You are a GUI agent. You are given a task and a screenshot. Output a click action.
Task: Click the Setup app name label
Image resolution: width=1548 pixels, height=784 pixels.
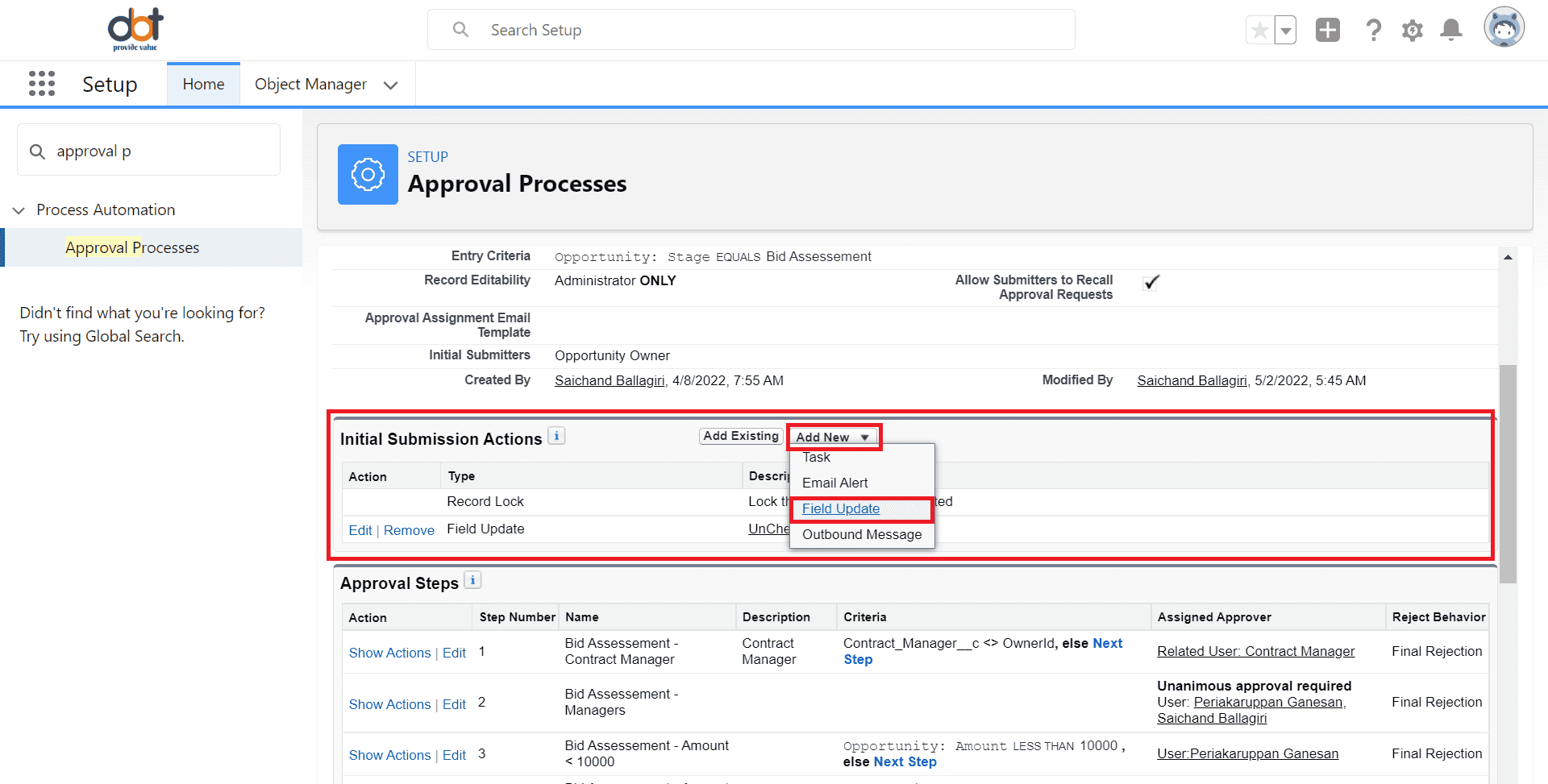click(110, 84)
